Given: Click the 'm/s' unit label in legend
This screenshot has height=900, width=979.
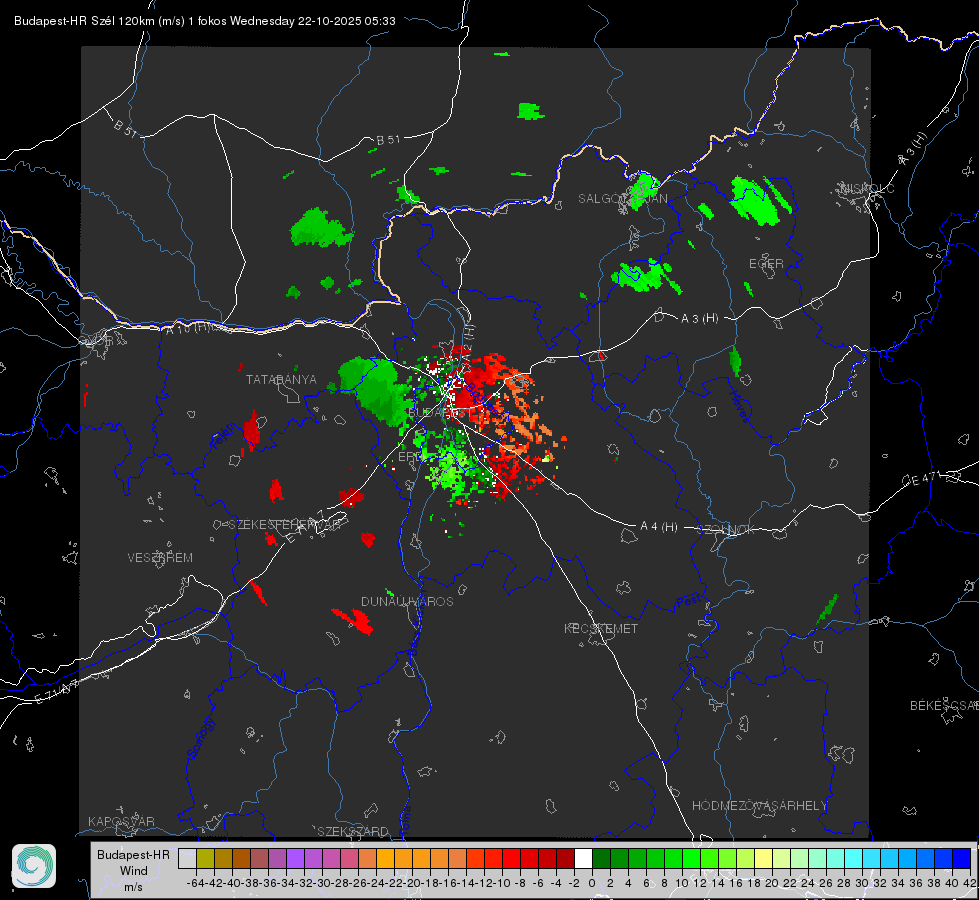Looking at the screenshot, I should [134, 886].
